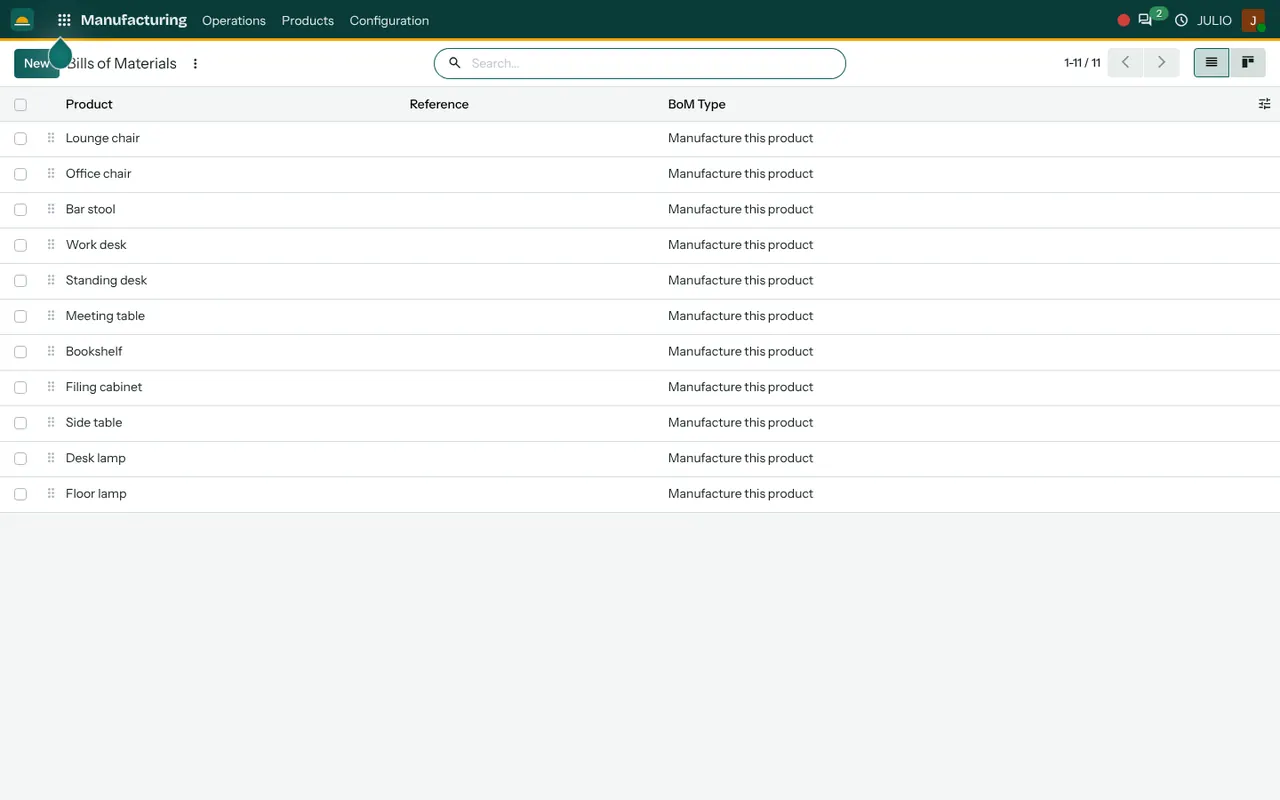Click JULIO company name in navbar
Viewport: 1280px width, 800px height.
coord(1214,20)
